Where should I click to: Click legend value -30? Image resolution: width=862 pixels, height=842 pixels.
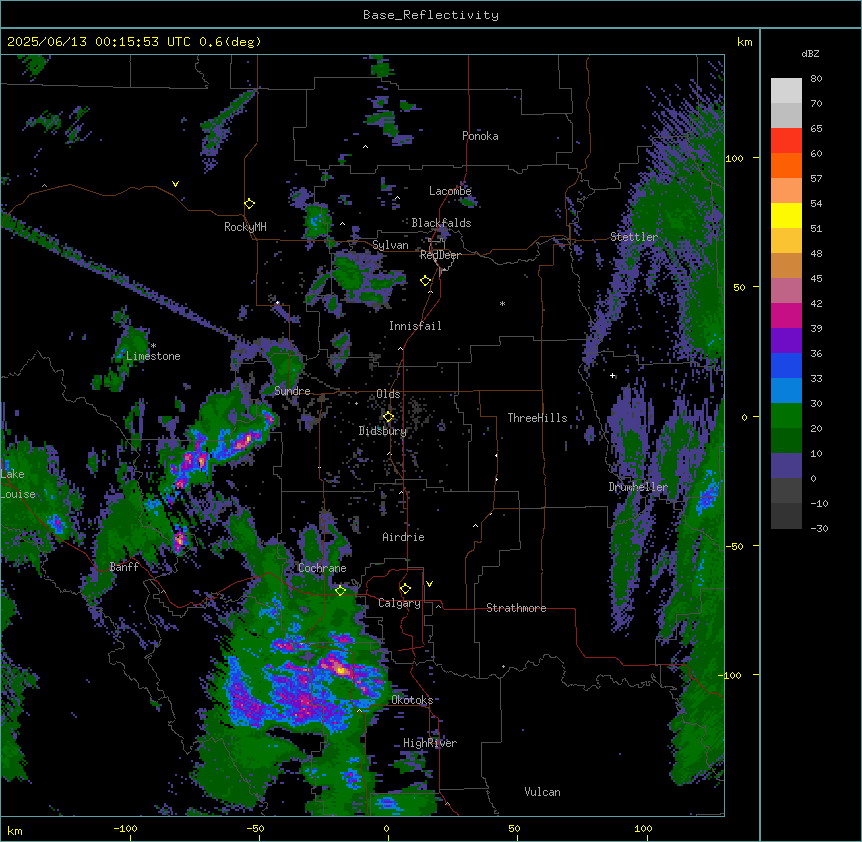(819, 529)
